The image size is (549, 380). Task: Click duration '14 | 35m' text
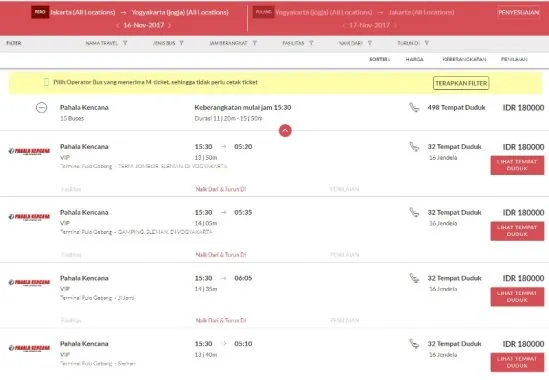coord(206,289)
